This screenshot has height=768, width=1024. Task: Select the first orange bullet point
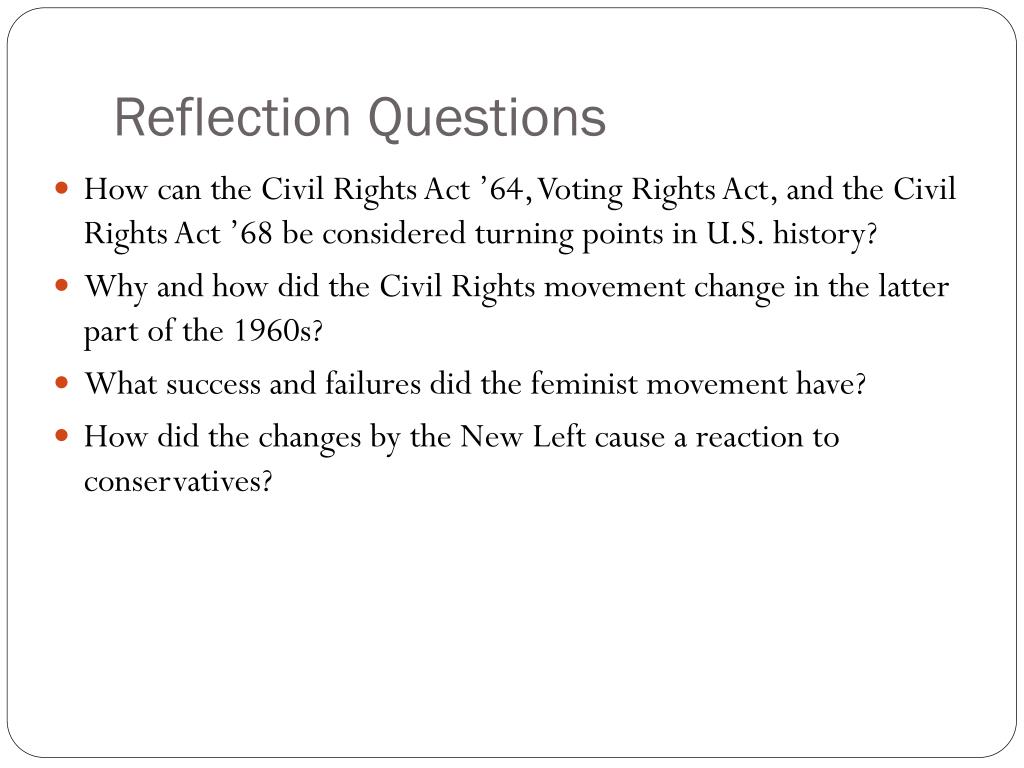[62, 189]
